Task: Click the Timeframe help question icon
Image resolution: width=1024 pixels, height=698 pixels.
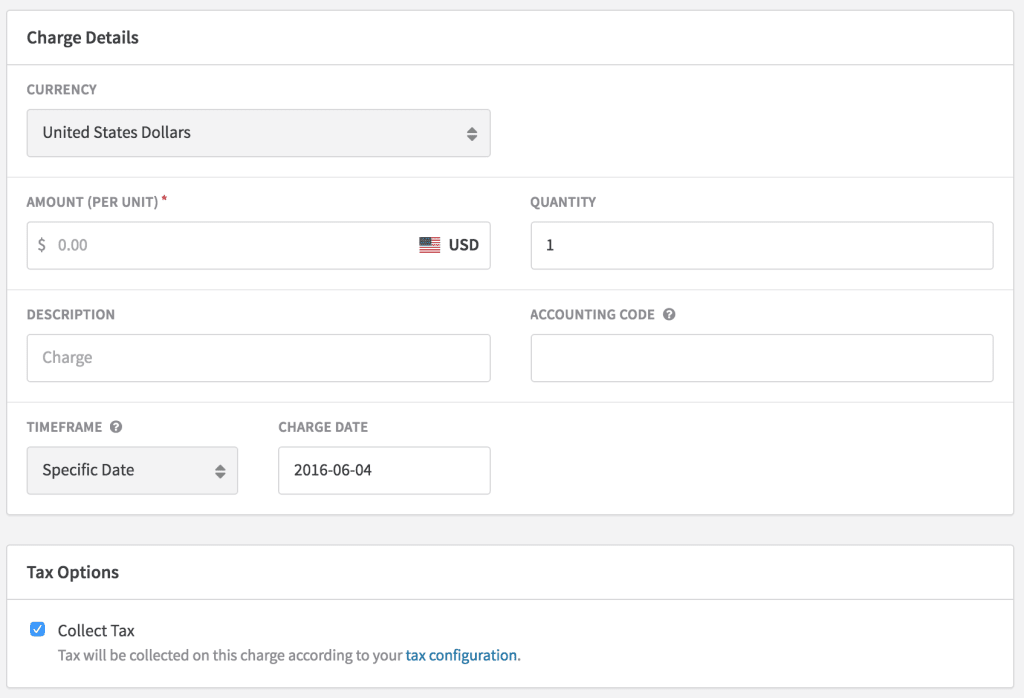Action: (x=116, y=426)
